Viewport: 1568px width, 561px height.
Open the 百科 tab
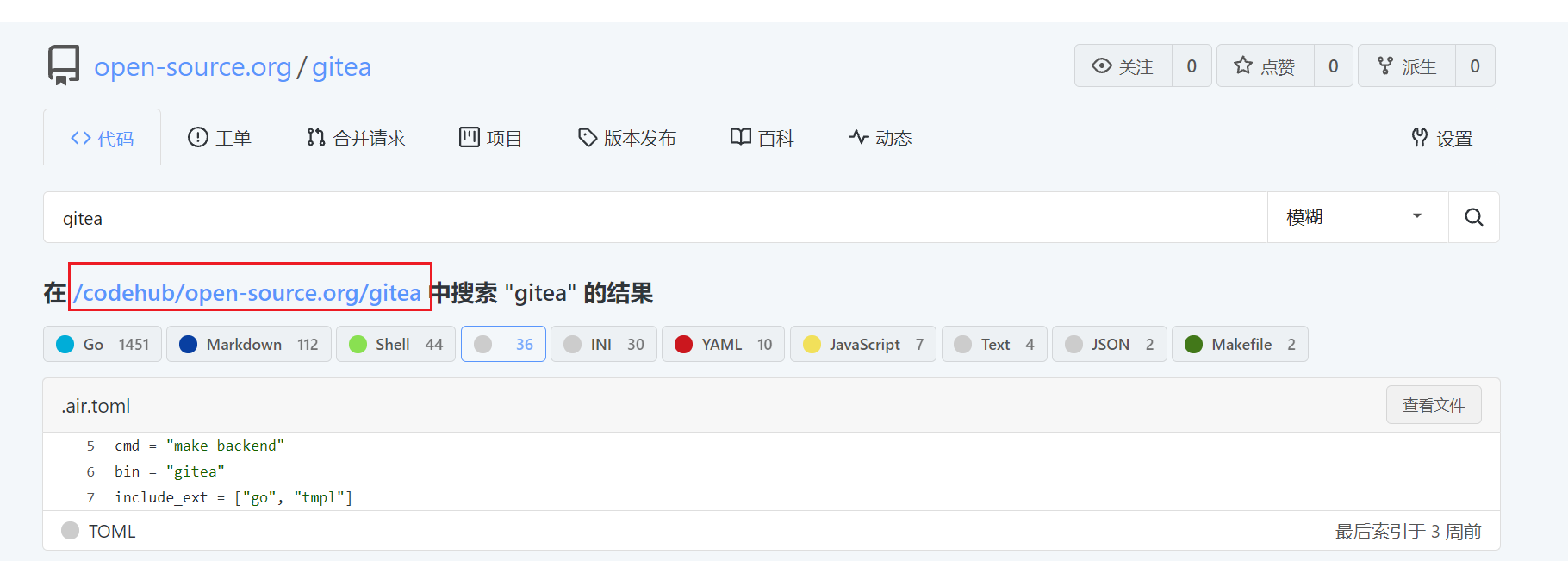(762, 138)
